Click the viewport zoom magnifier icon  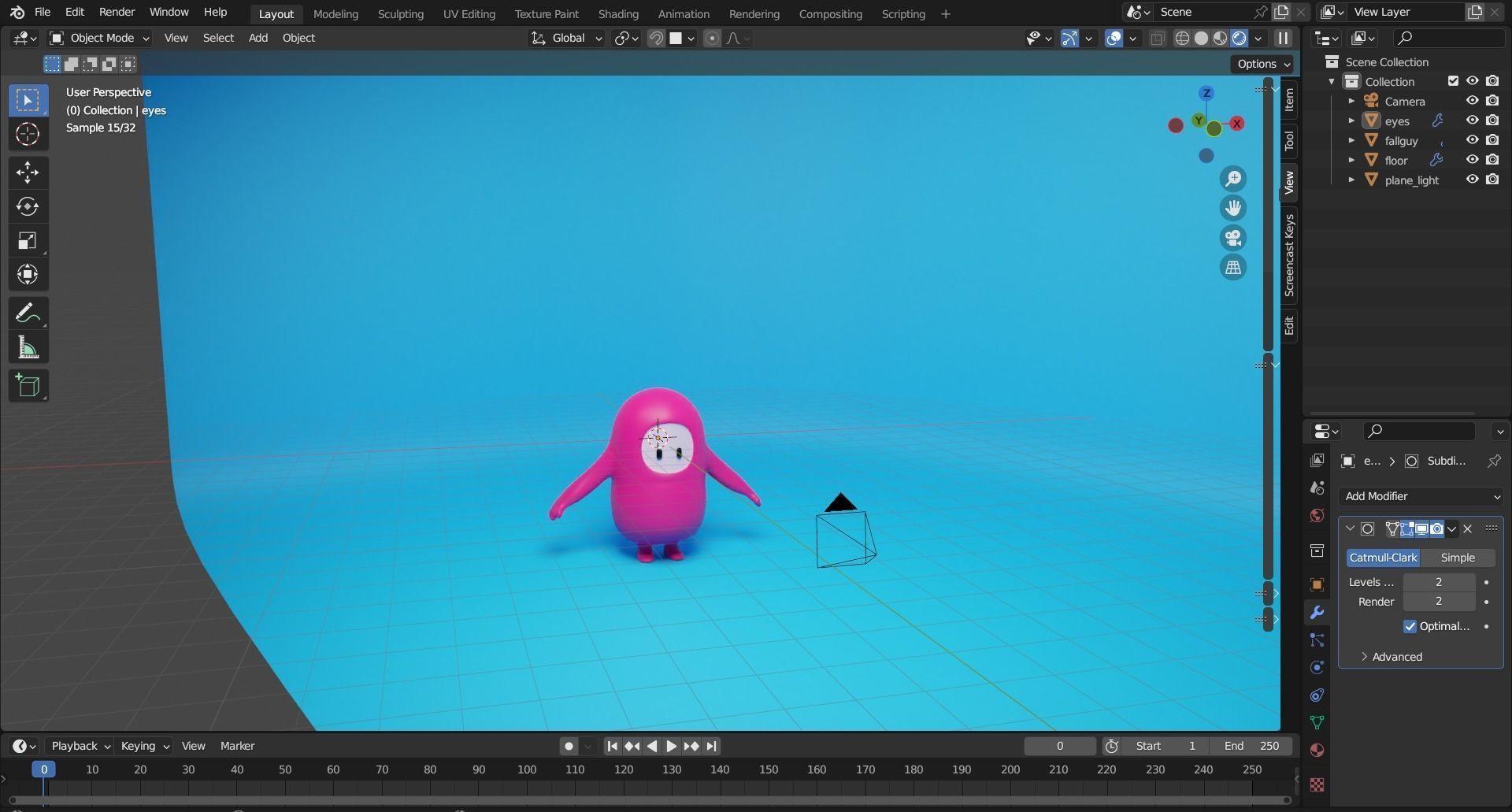point(1233,179)
